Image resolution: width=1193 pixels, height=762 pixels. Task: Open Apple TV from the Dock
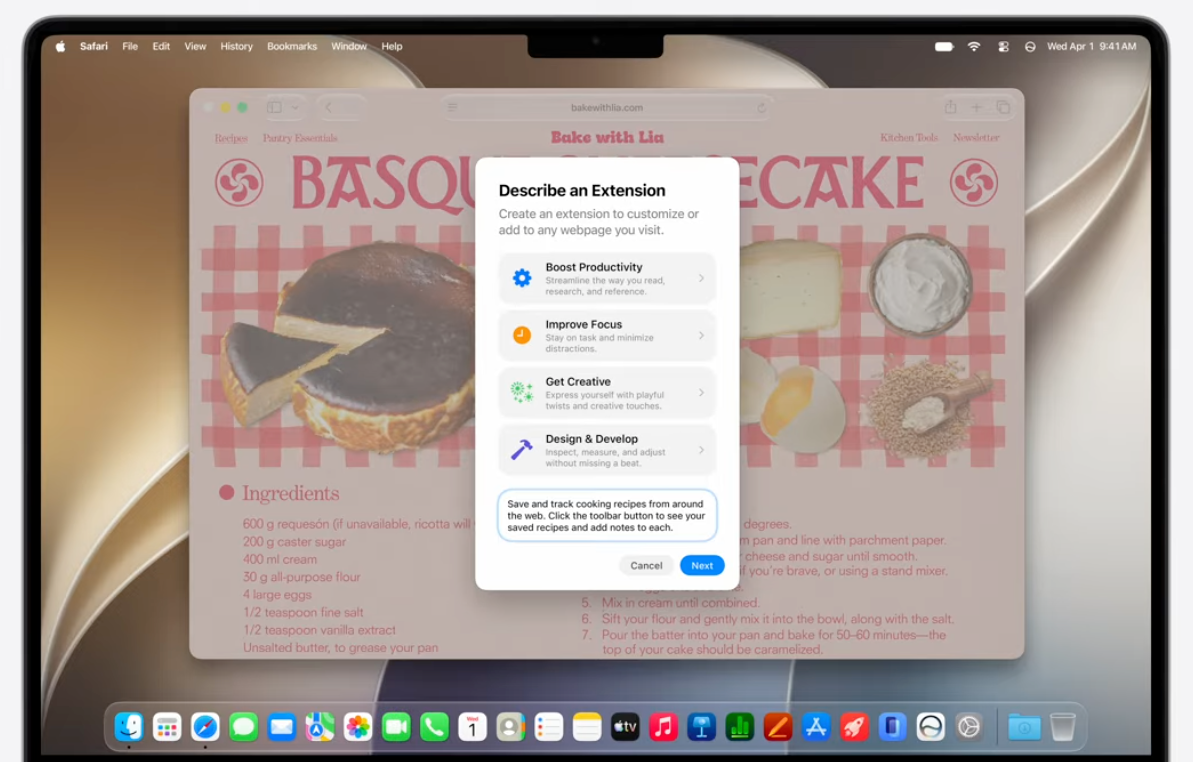coord(625,727)
